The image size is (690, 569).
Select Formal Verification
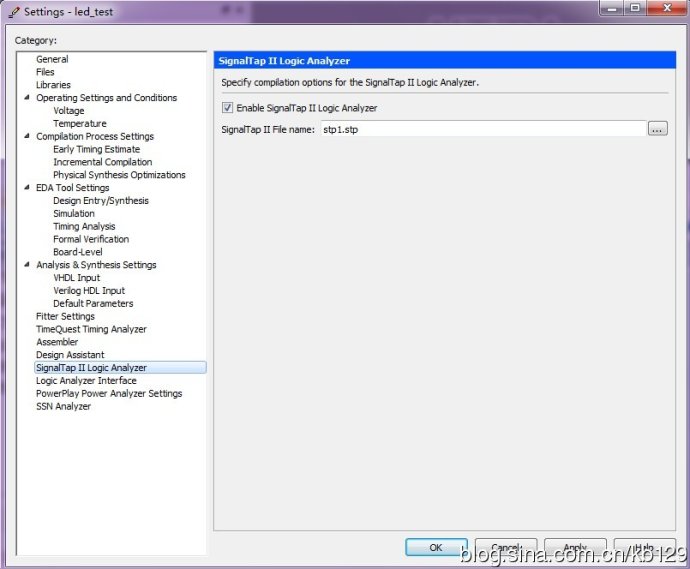pos(91,239)
